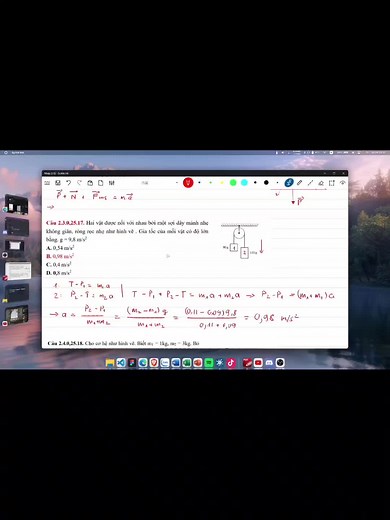
Task: Select the green color swatch
Action: click(233, 182)
